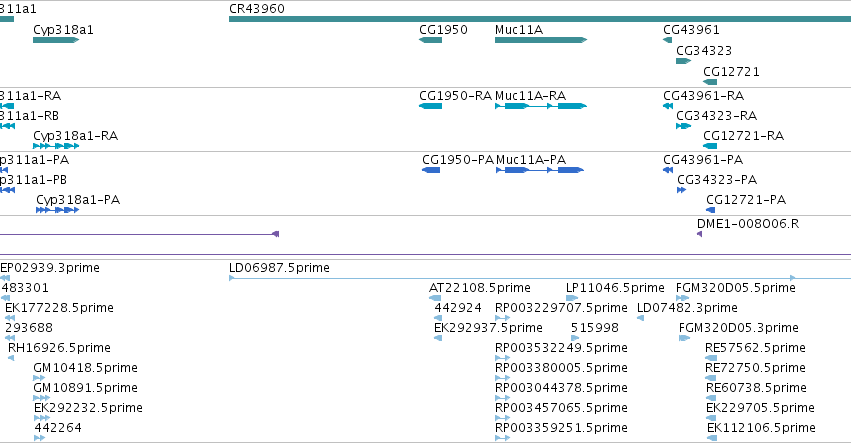Open the LD06987.5prime EST label
The width and height of the screenshot is (851, 443).
point(279,268)
